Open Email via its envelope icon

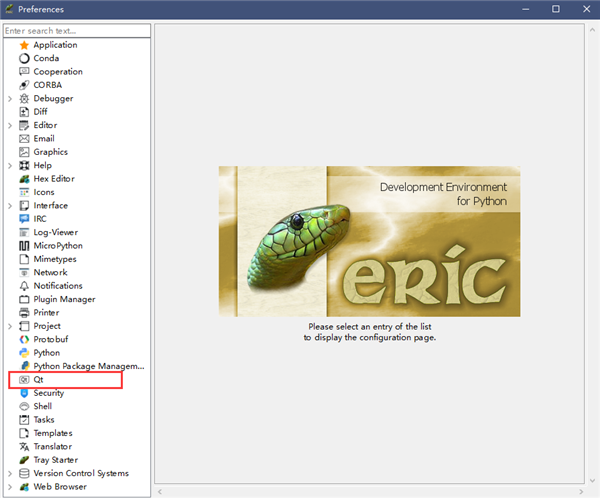[x=24, y=139]
